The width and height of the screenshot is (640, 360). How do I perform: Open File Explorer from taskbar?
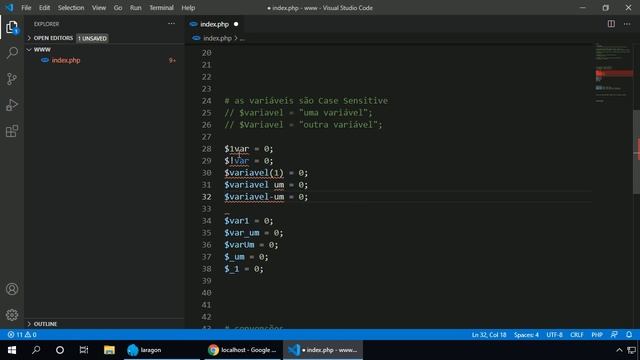point(109,350)
